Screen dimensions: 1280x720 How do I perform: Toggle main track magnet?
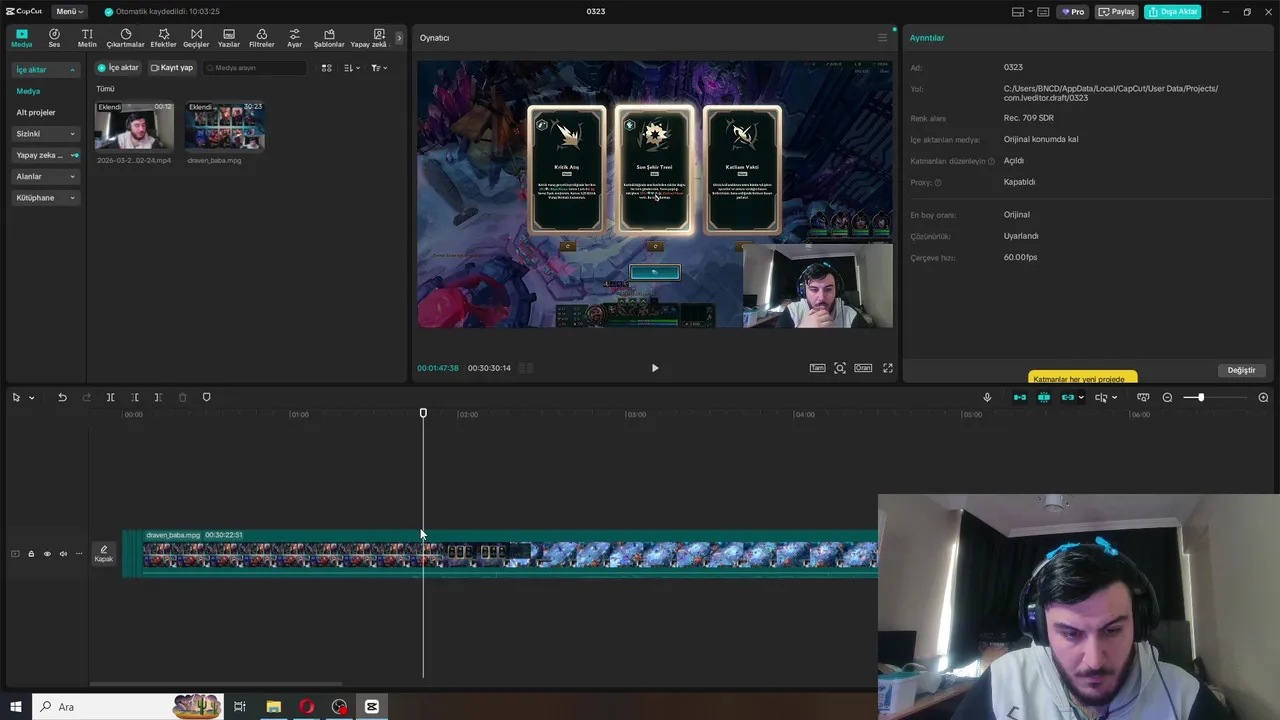click(x=1020, y=398)
